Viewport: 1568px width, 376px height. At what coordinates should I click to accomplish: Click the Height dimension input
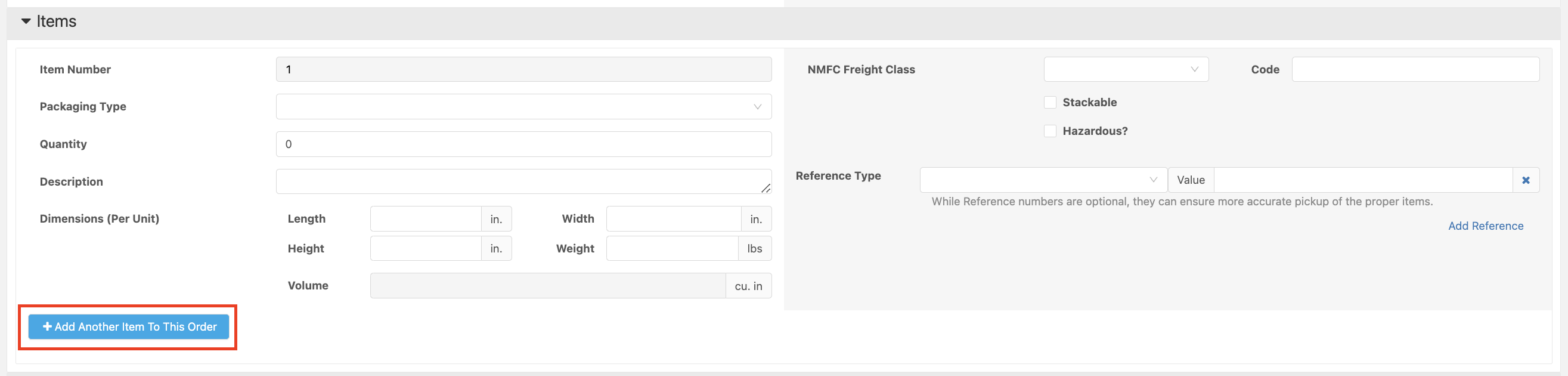pyautogui.click(x=426, y=249)
